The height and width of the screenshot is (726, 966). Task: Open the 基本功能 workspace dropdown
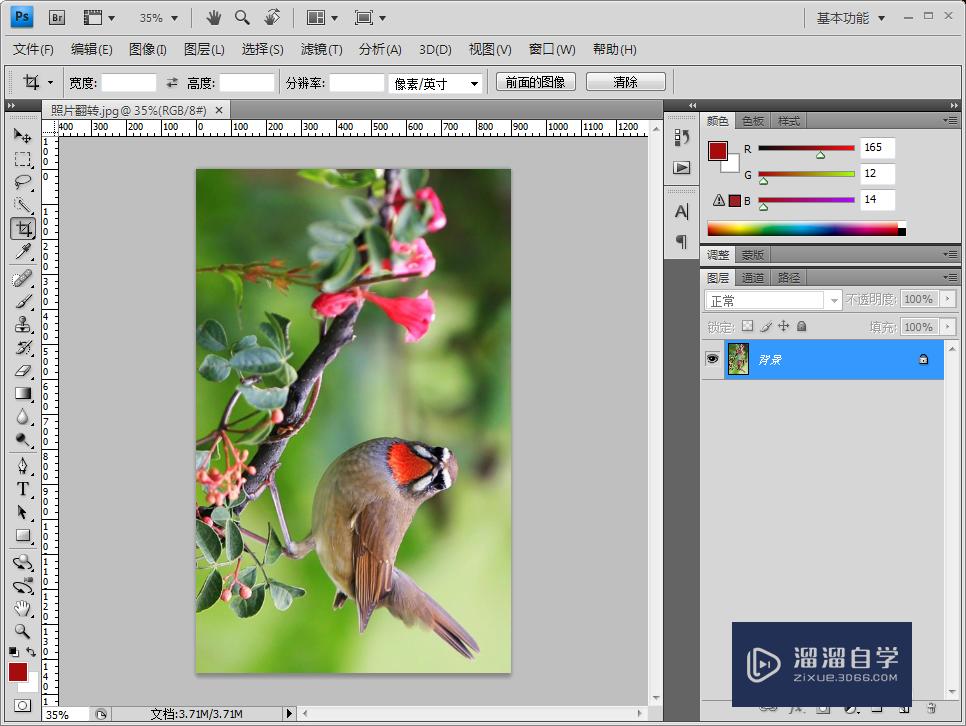[850, 18]
